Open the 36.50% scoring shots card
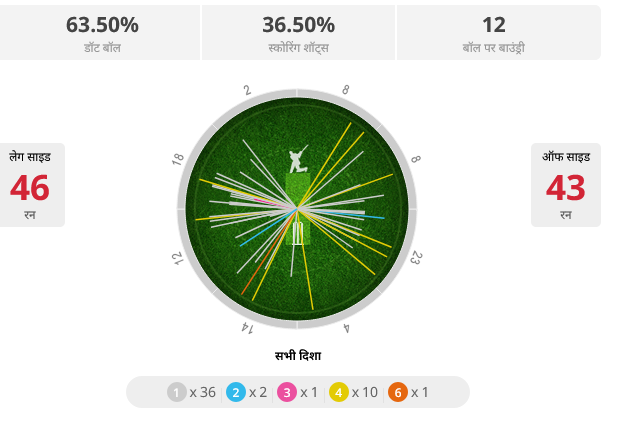This screenshot has height=436, width=620. click(x=299, y=32)
